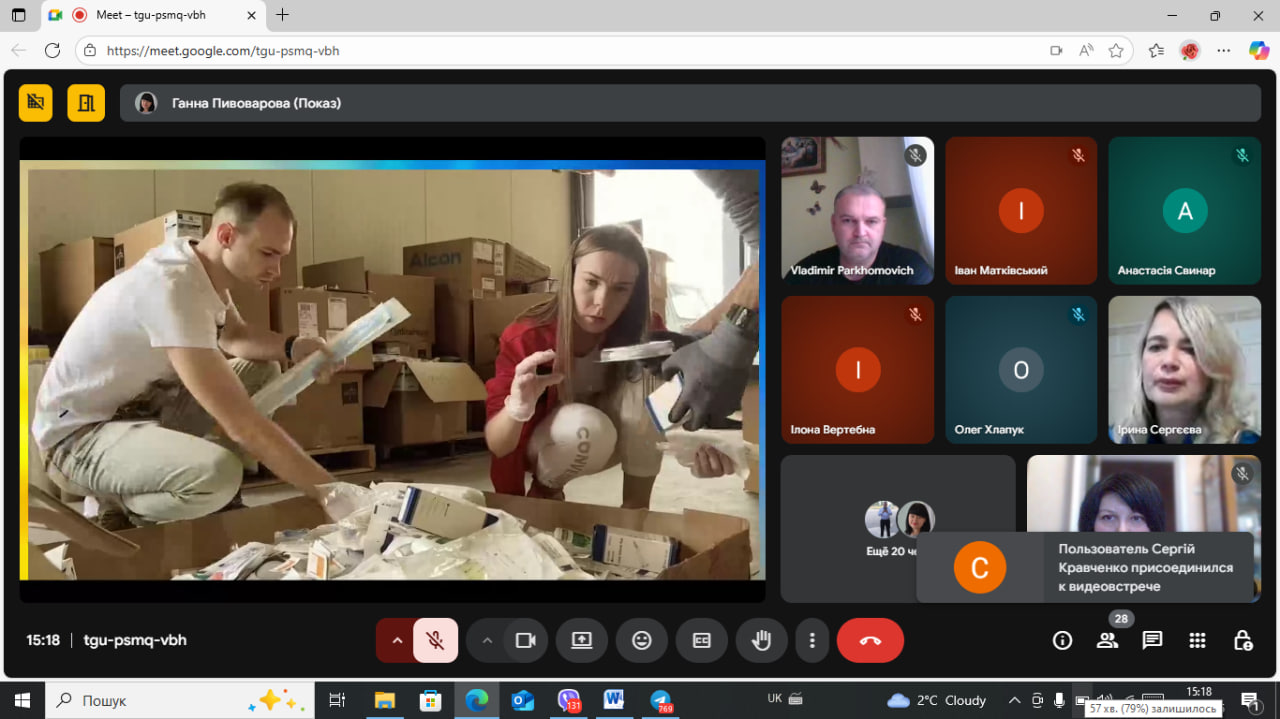This screenshot has width=1280, height=719.
Task: Show the participants list
Action: (x=1107, y=641)
